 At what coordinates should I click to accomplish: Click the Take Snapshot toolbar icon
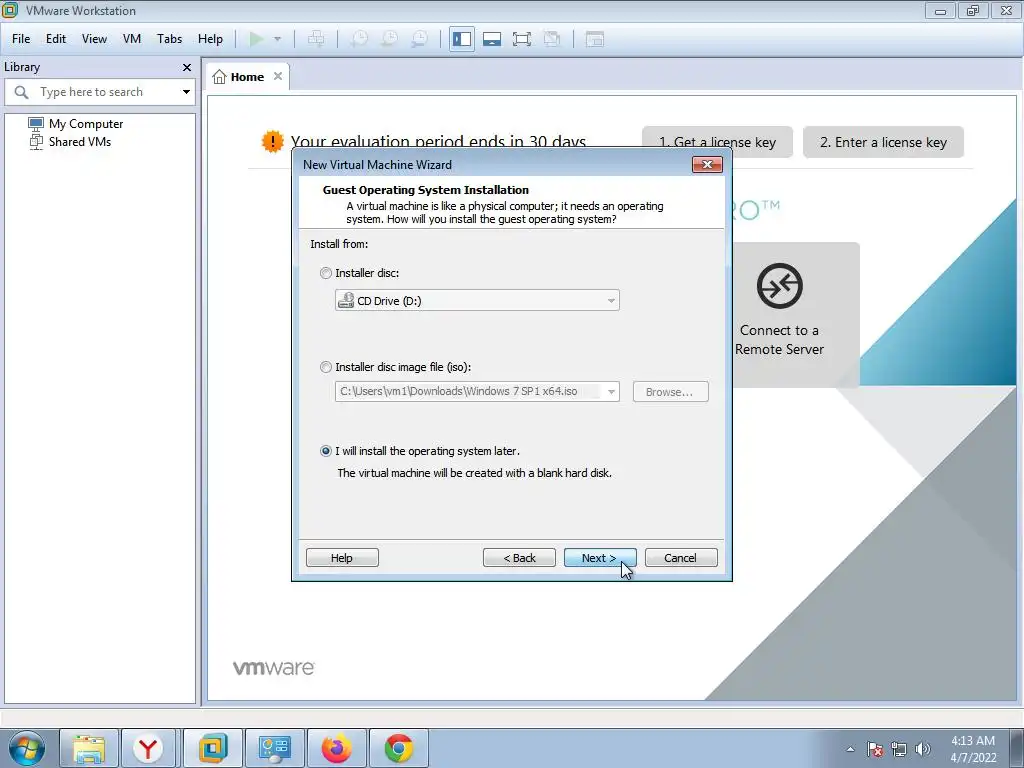(359, 39)
